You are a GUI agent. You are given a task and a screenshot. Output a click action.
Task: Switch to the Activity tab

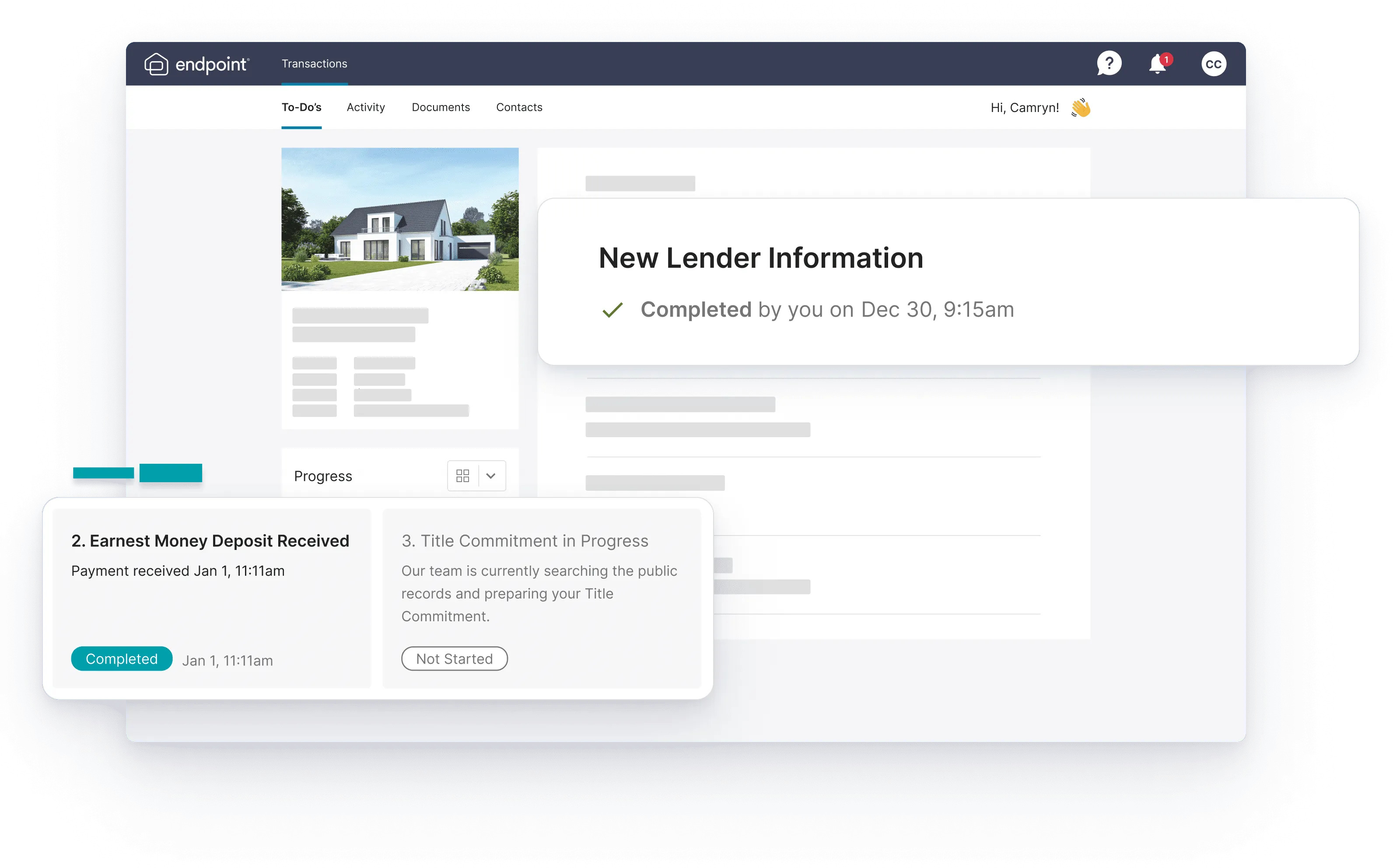point(366,107)
